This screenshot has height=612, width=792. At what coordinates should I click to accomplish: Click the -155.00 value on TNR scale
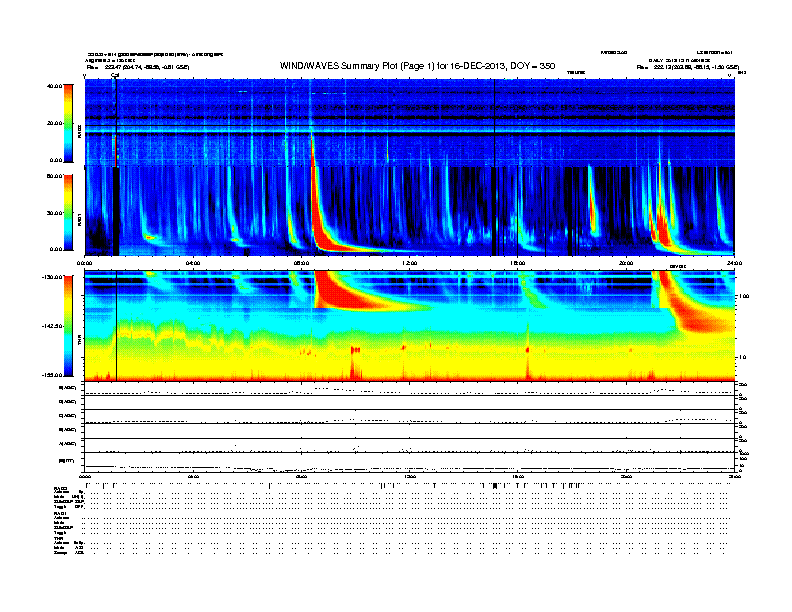(x=53, y=375)
